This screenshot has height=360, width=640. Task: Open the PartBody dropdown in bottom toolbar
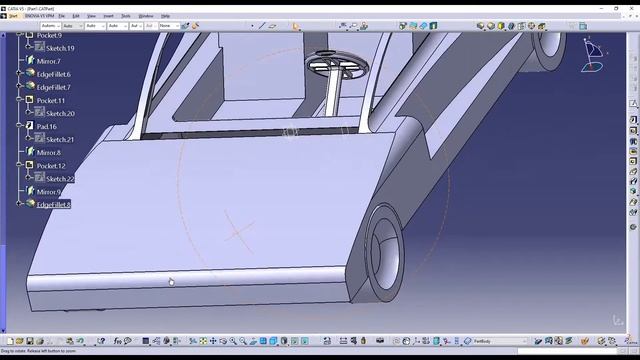500,341
